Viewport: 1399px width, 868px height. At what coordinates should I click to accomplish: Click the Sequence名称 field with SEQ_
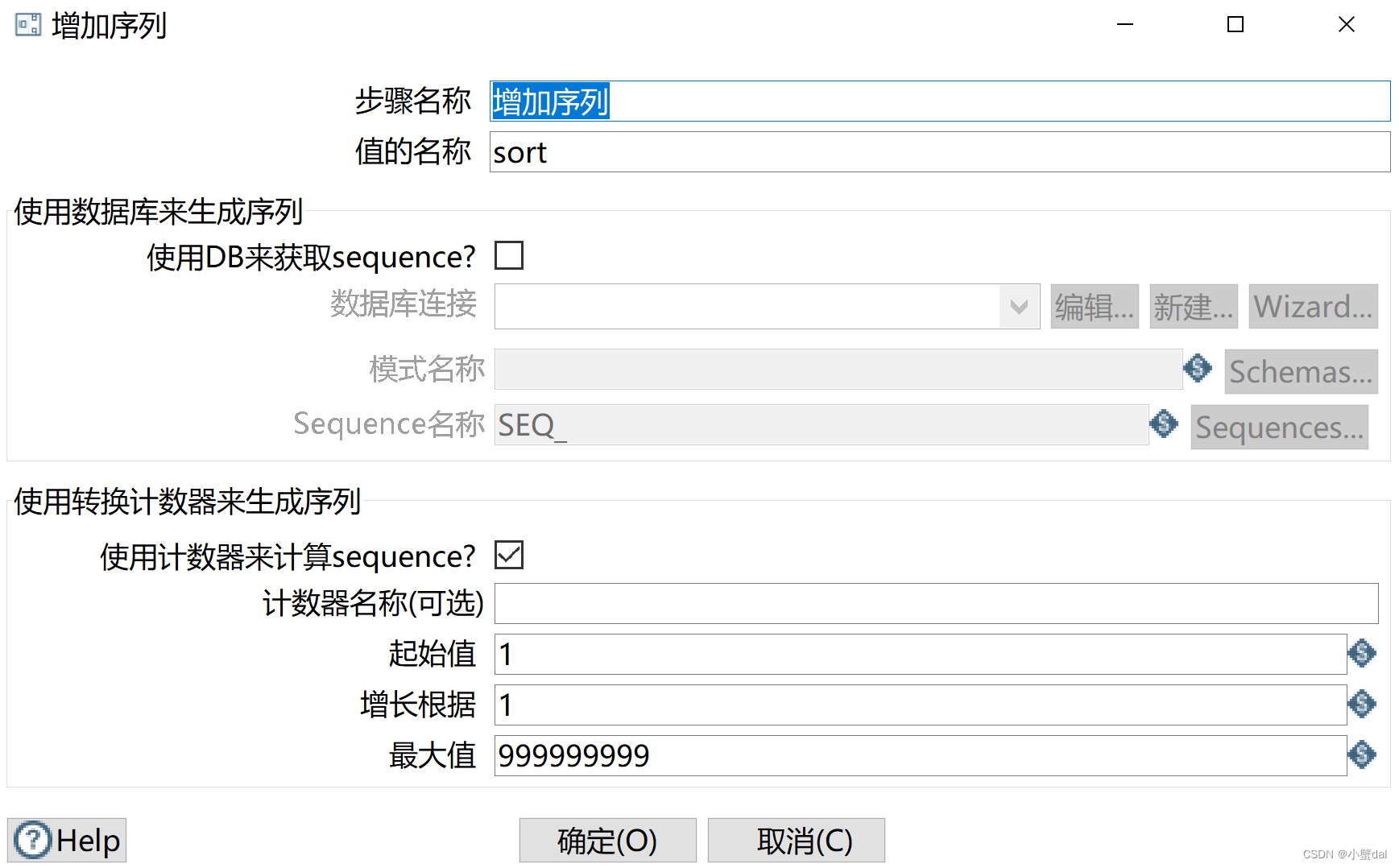click(x=822, y=424)
